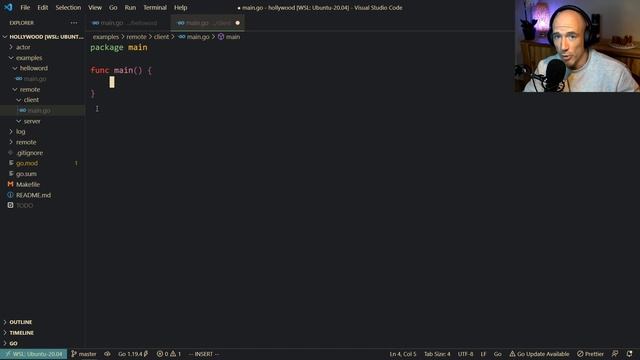Click examples breadcrumb segment
Image resolution: width=640 pixels, height=360 pixels.
pos(106,37)
